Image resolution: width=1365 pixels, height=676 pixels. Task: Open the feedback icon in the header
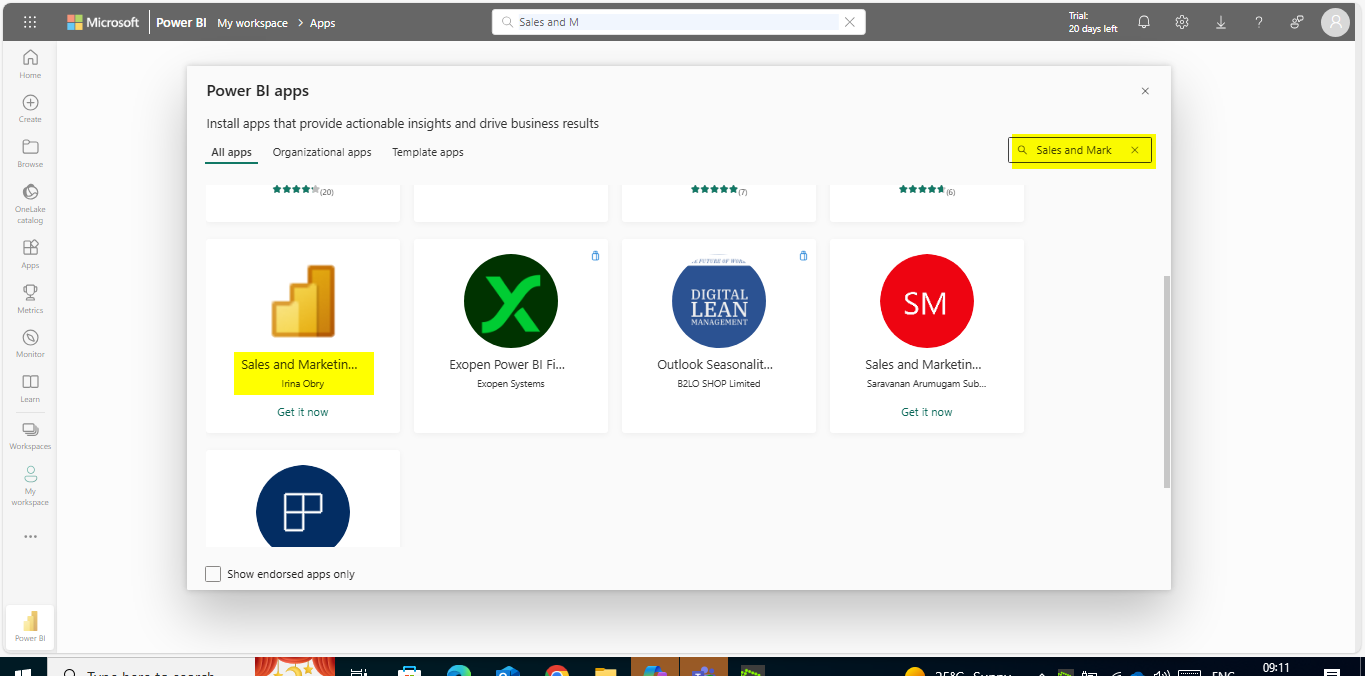[x=1297, y=22]
